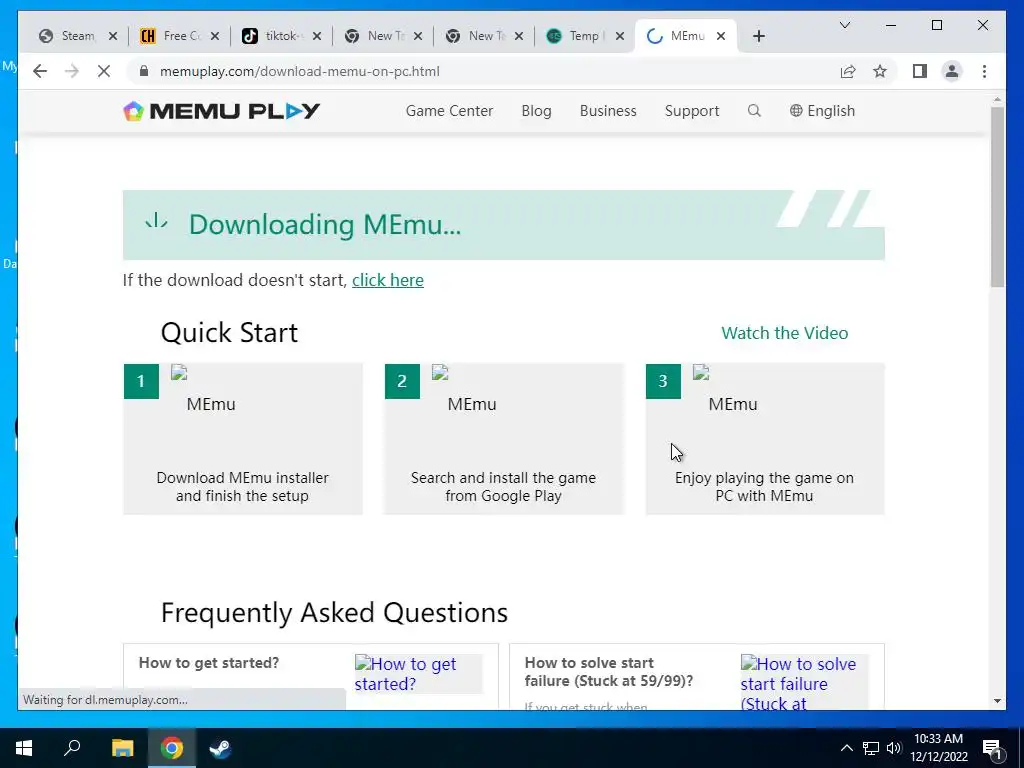Open the English language selector
This screenshot has width=1024, height=768.
822,111
